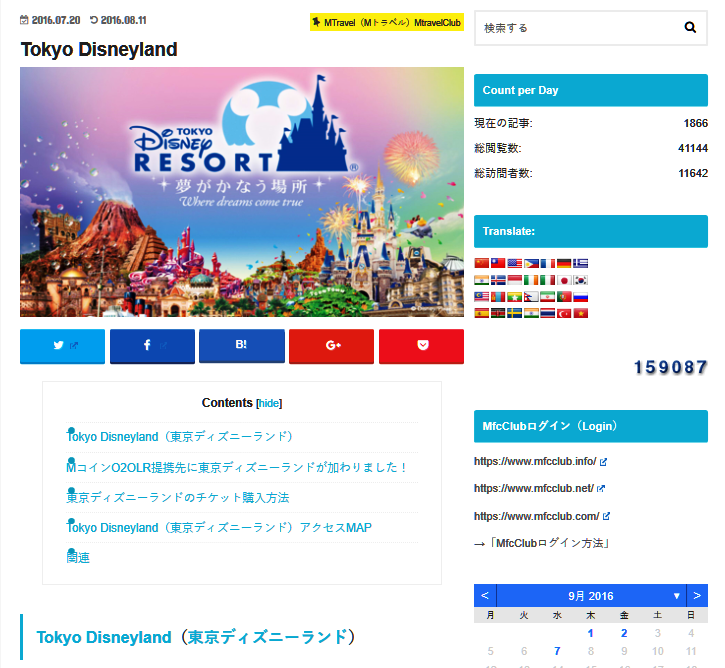This screenshot has width=725, height=668.
Task: Translate page using Malaysia flag
Action: [x=482, y=297]
